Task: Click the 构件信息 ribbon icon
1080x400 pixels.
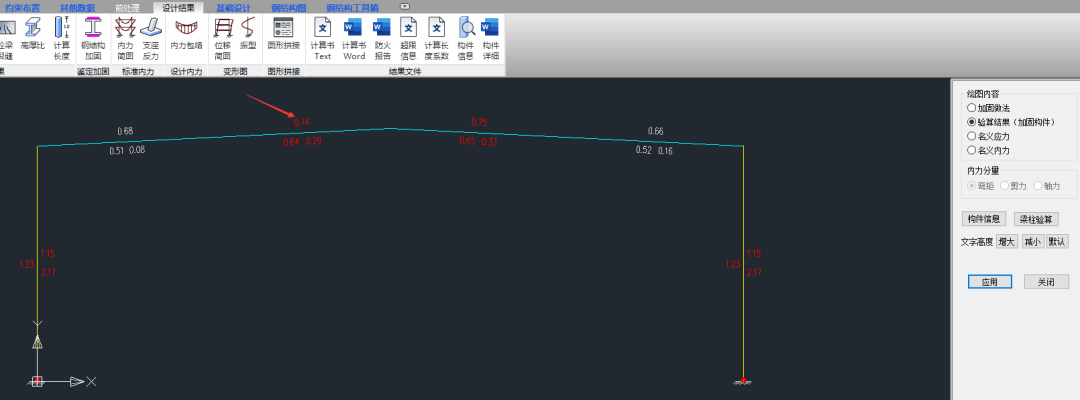Action: [x=467, y=39]
